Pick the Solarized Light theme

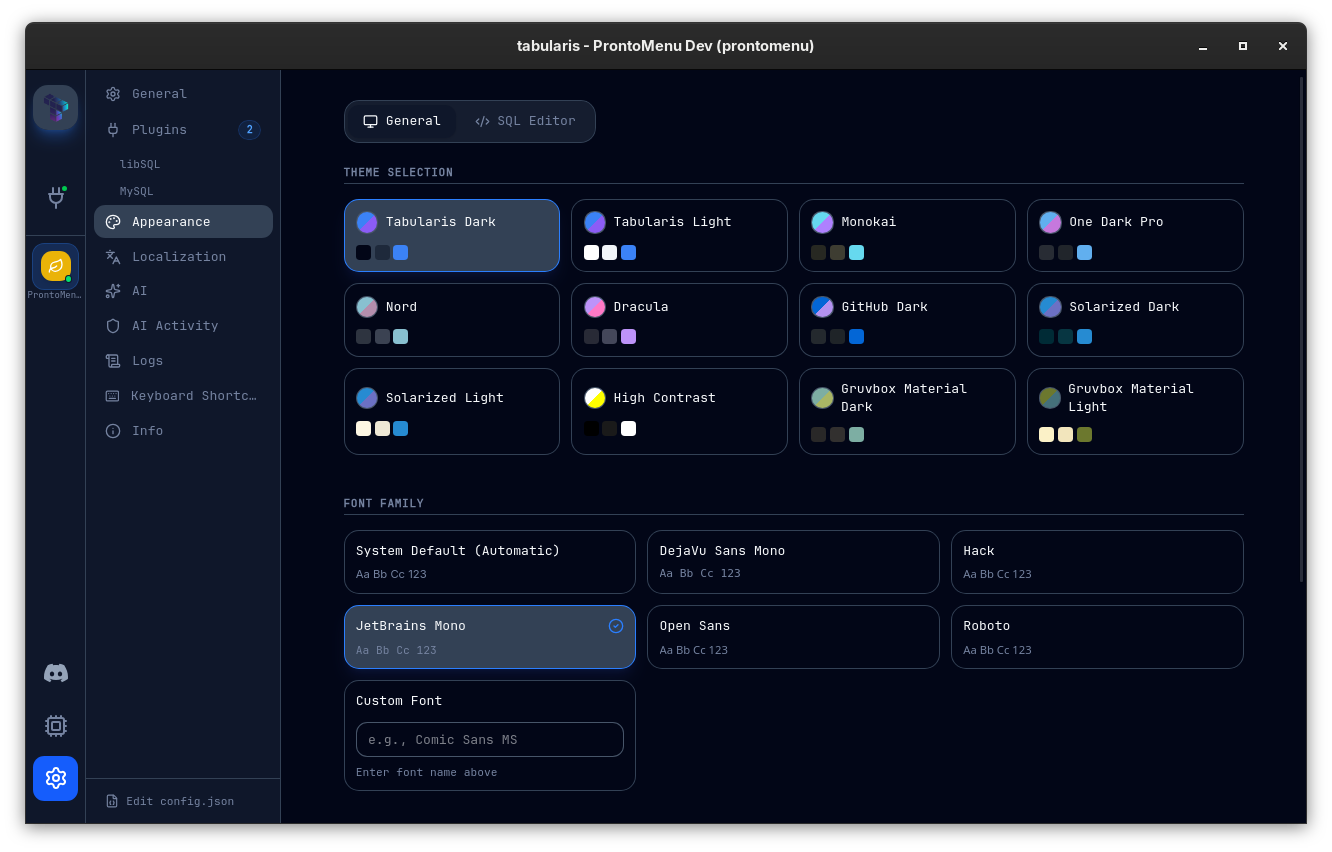(x=452, y=412)
